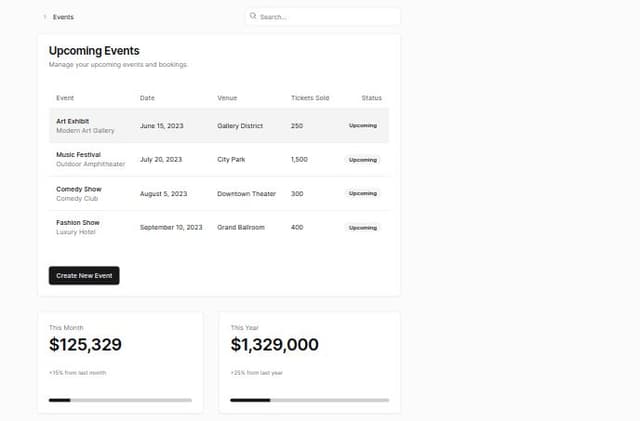Click the Create New Event button
This screenshot has height=421, width=640.
[x=84, y=276]
